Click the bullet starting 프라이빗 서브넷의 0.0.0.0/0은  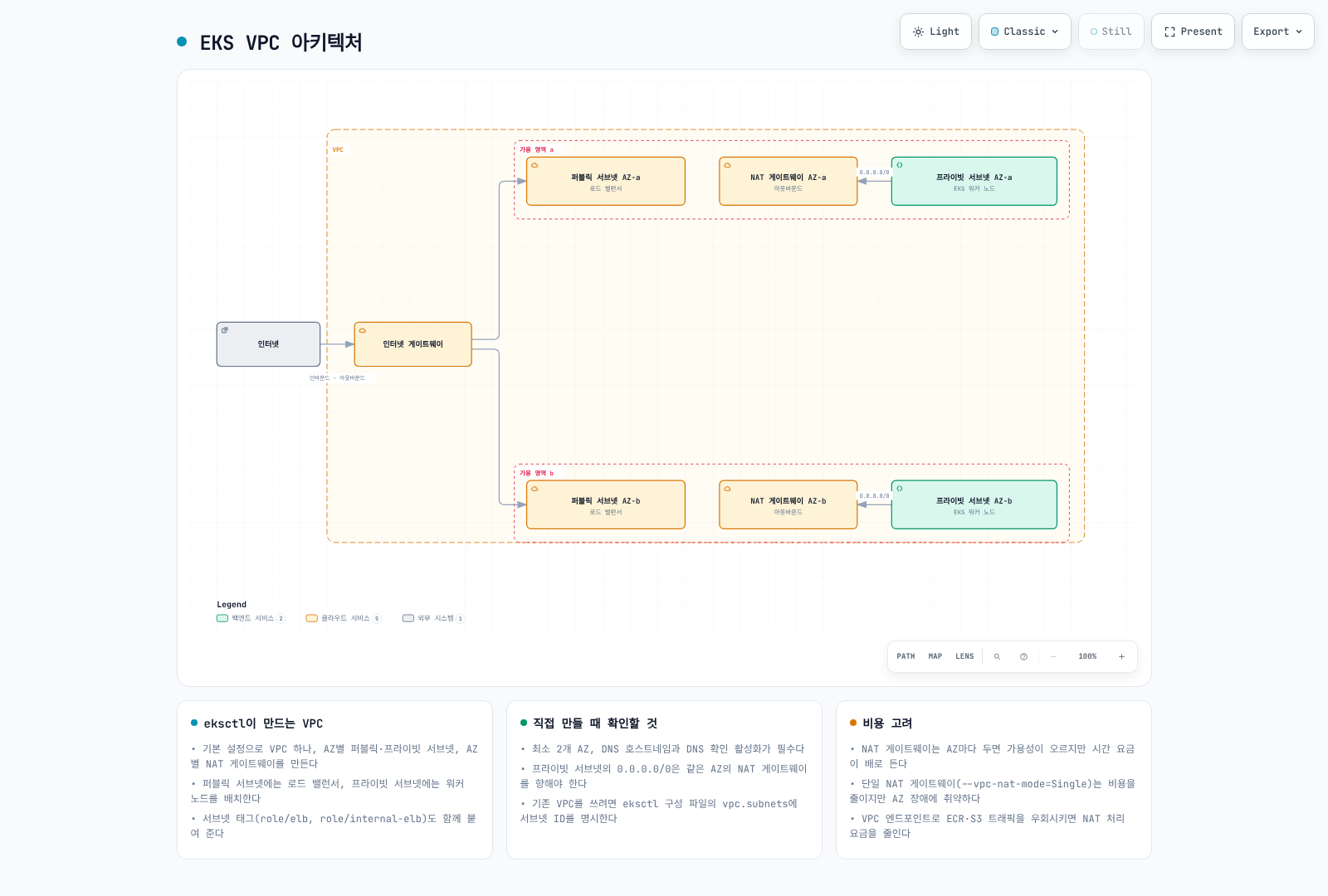tap(664, 777)
